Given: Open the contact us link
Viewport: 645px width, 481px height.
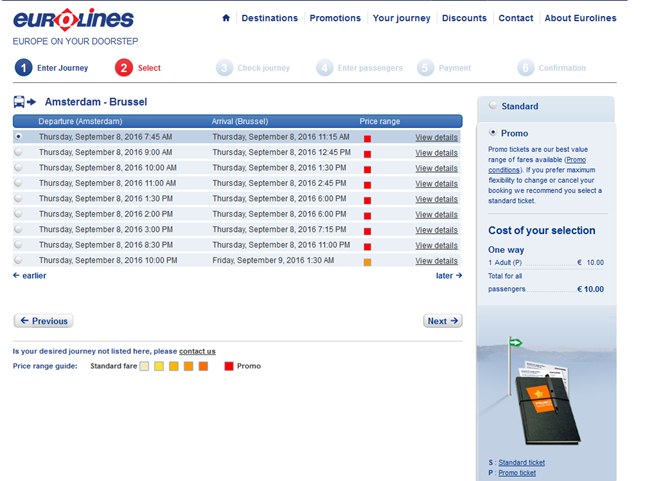Looking at the screenshot, I should [x=197, y=351].
